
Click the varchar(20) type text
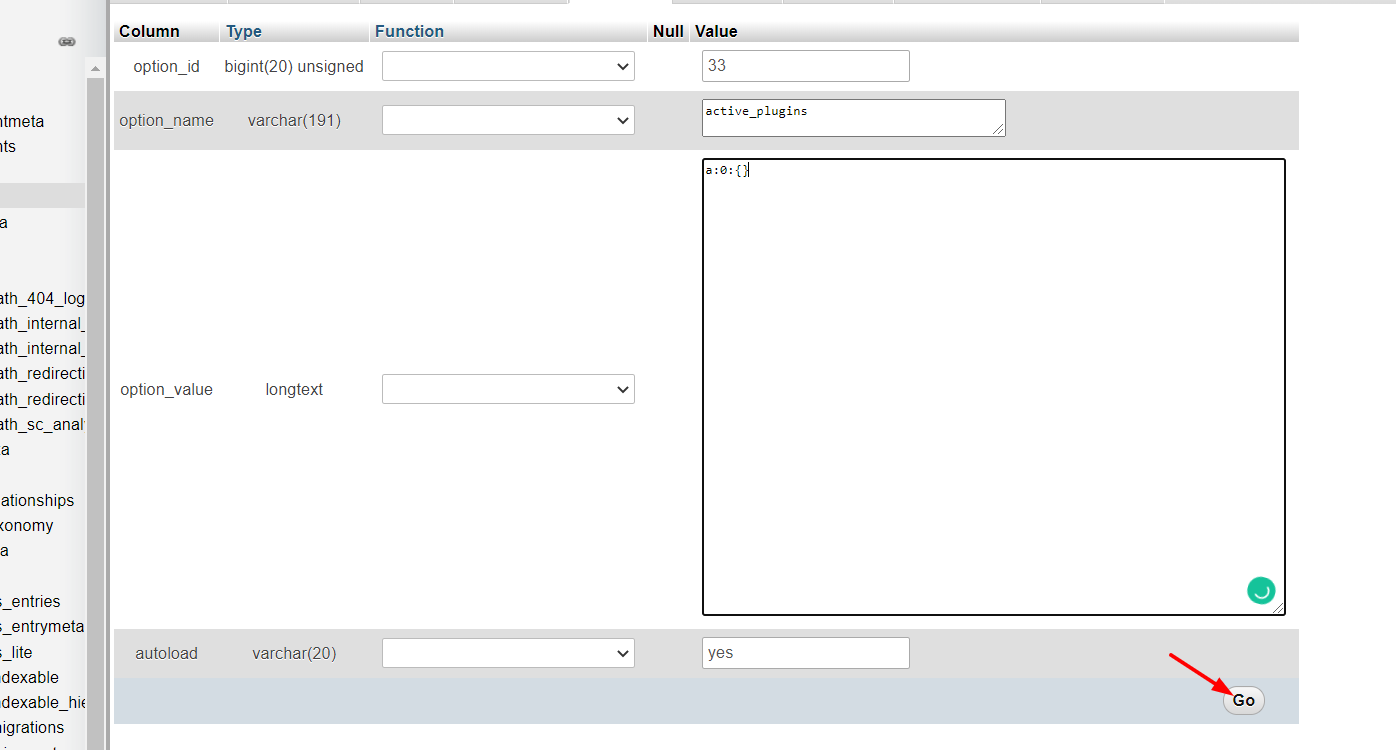point(294,653)
